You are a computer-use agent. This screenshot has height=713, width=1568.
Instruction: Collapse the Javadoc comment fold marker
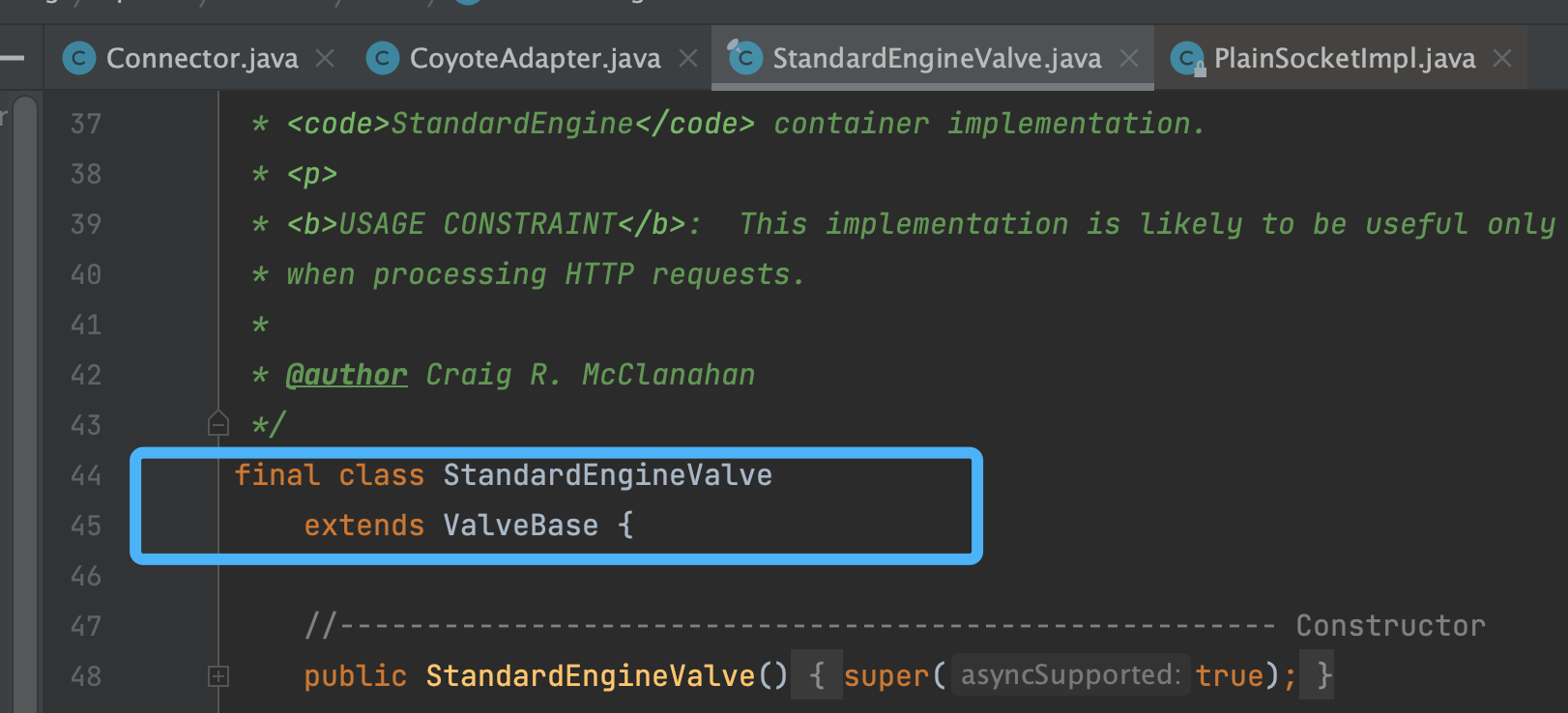click(x=218, y=424)
